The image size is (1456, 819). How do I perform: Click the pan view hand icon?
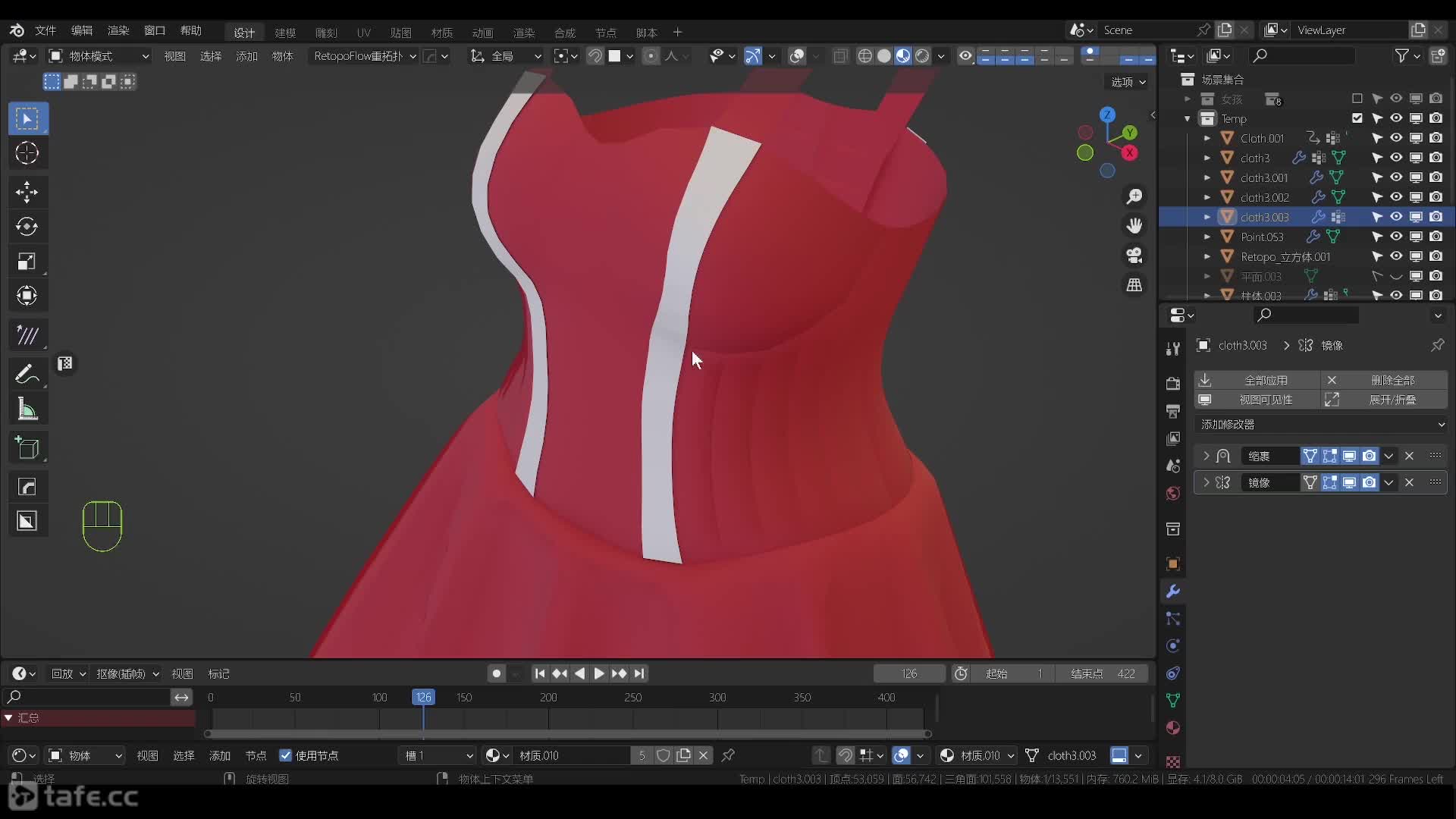tap(1134, 226)
